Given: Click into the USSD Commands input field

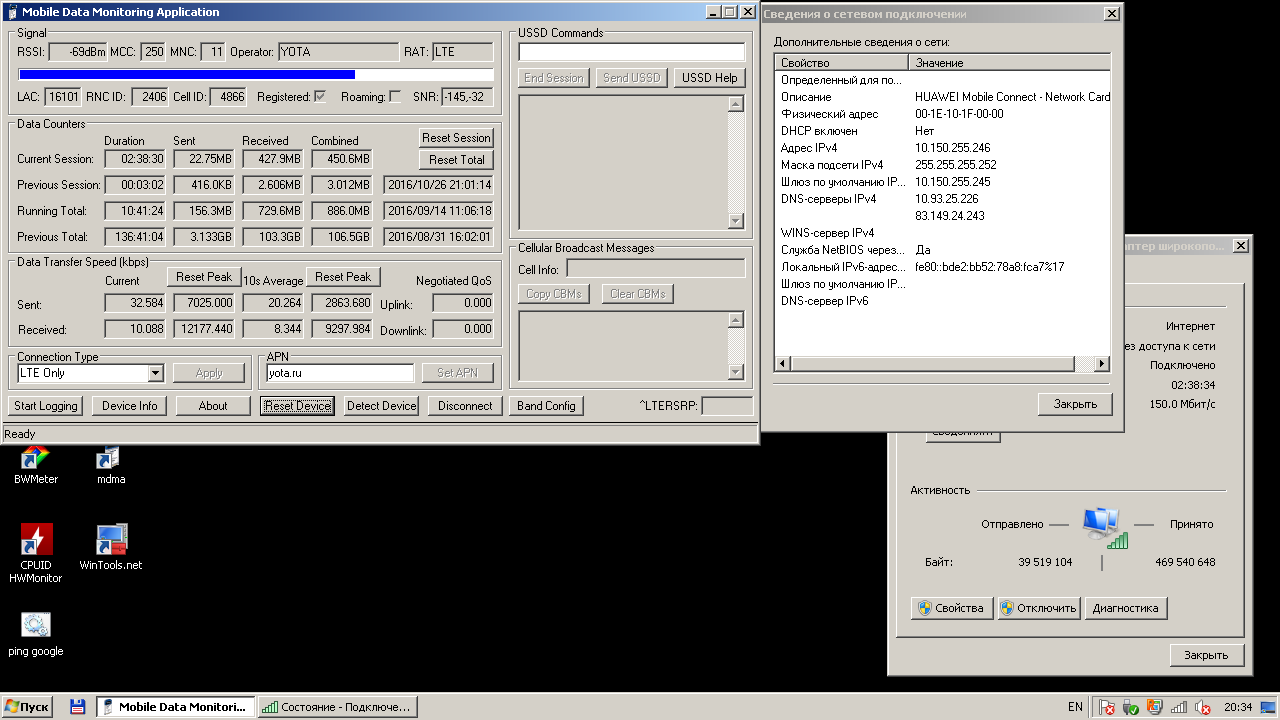Looking at the screenshot, I should coord(631,52).
